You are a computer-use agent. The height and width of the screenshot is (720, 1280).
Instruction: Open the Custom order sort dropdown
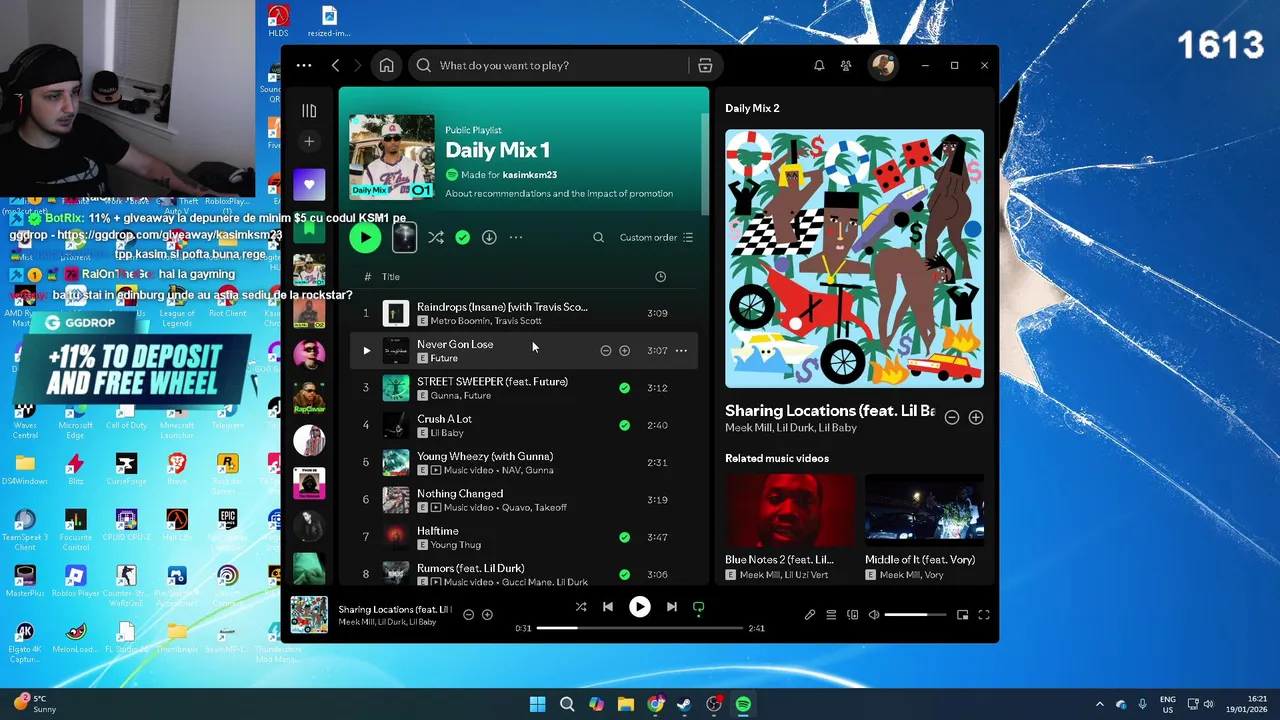pos(656,237)
